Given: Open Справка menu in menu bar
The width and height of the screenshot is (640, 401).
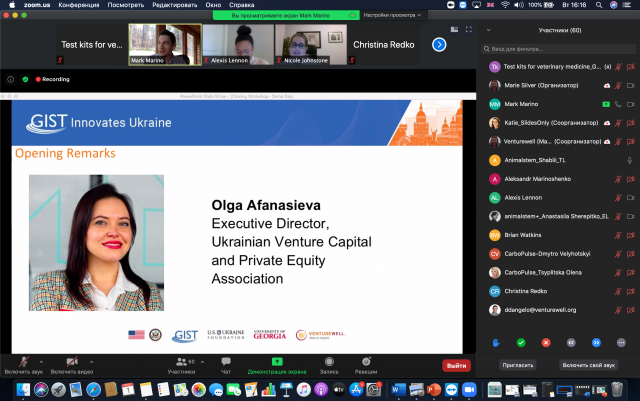Looking at the screenshot, I should [242, 5].
